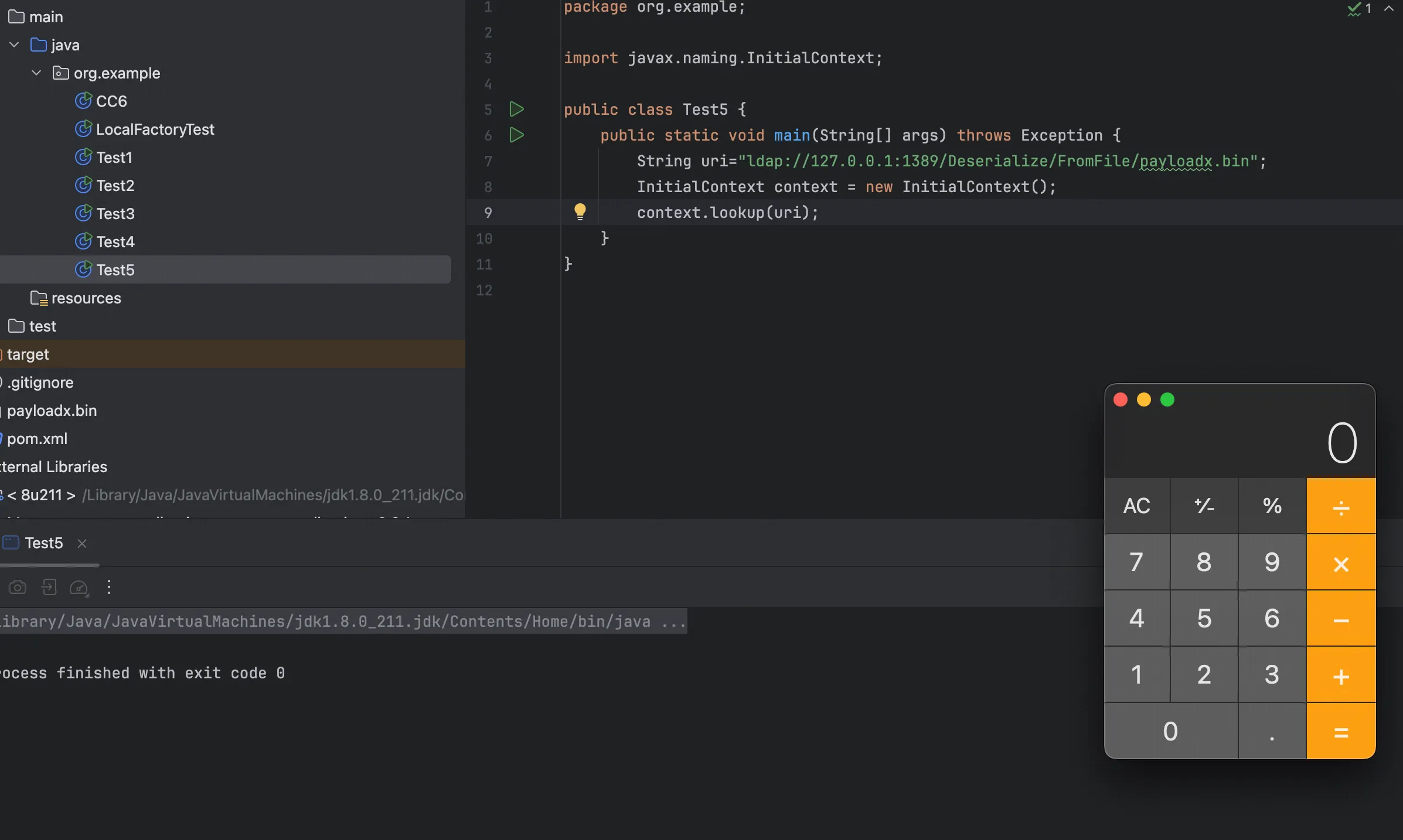1403x840 pixels.
Task: Click the up chevron next to inspections
Action: 1388,9
